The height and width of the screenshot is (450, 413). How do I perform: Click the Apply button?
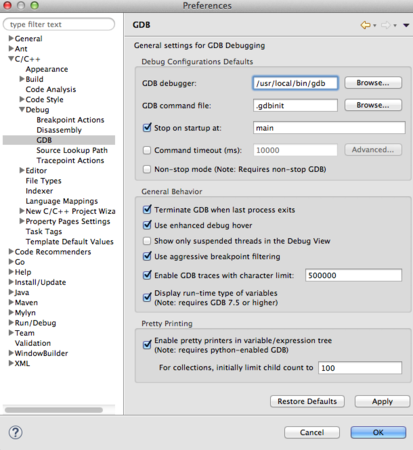pos(382,401)
